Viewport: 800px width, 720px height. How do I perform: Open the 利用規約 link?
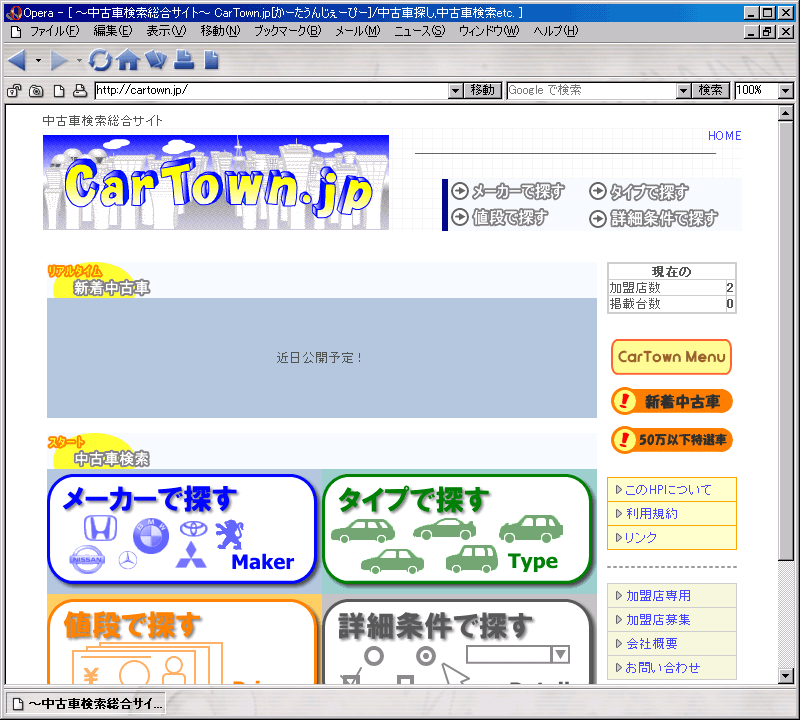(652, 514)
